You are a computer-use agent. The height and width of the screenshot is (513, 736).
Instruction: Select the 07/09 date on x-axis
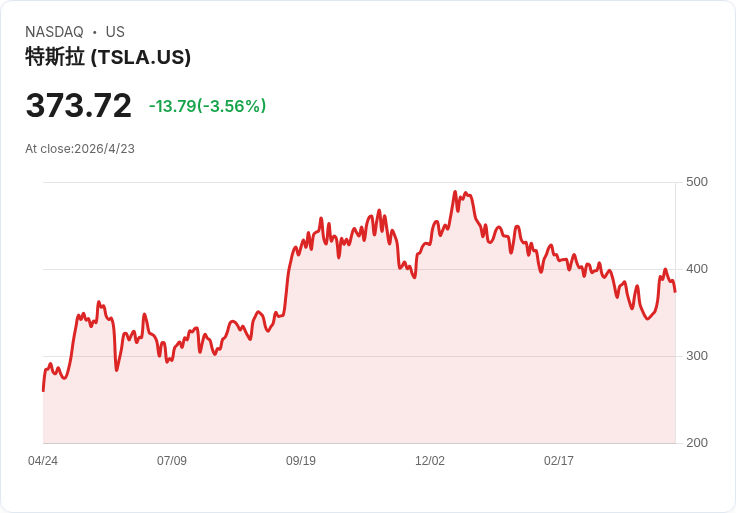(x=172, y=461)
